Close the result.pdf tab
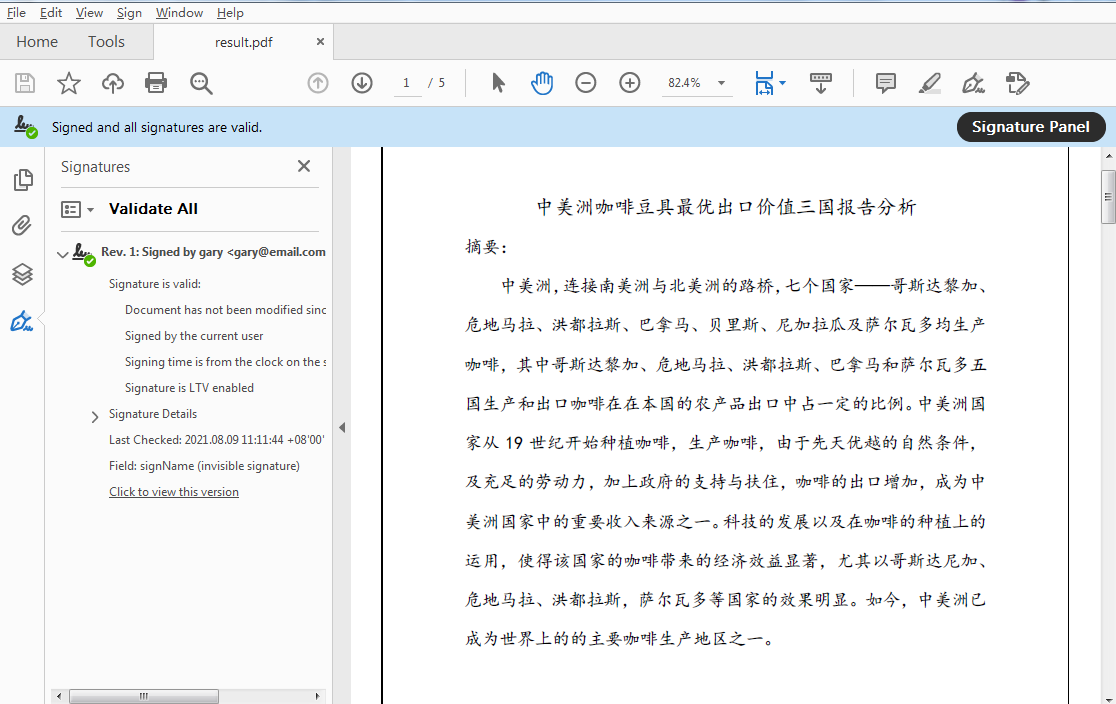 [x=320, y=42]
